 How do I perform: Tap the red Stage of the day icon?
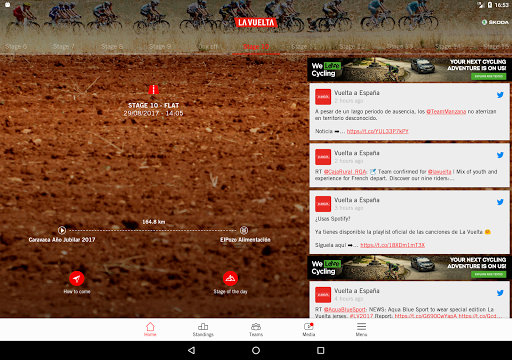pyautogui.click(x=230, y=279)
